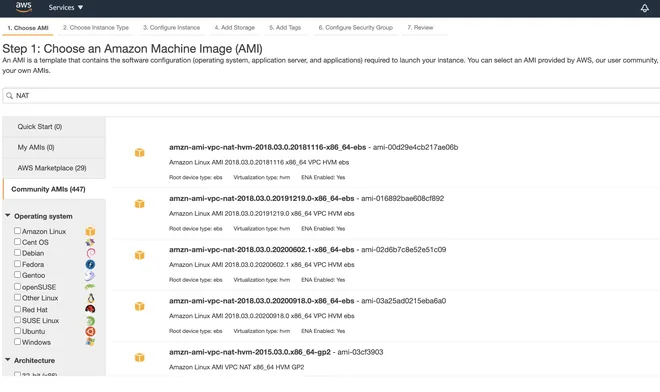660x392 pixels.
Task: Click amzn-ami-vpc-nat-2018.03.0.20200918.0 AMI title
Action: (x=261, y=301)
